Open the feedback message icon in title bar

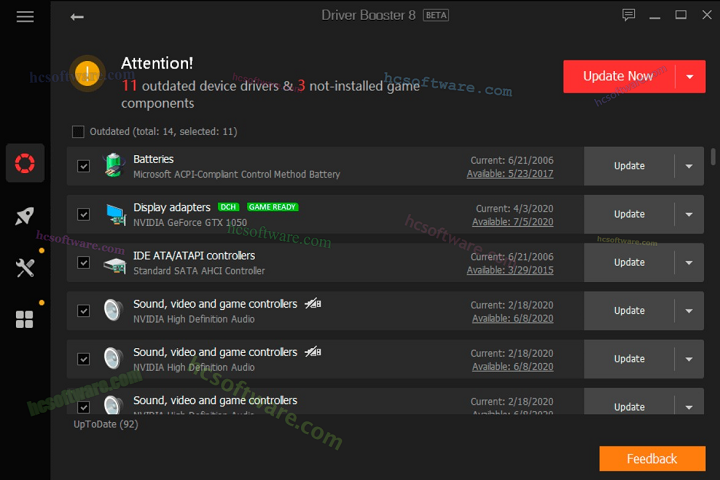coord(629,15)
